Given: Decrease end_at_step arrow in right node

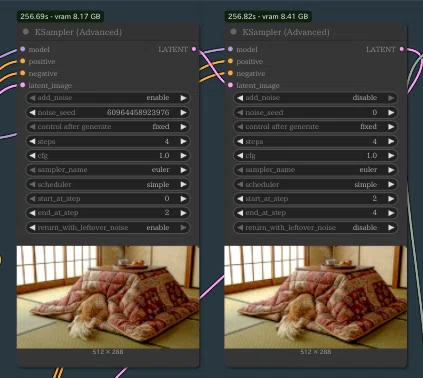Looking at the screenshot, I should [240, 213].
